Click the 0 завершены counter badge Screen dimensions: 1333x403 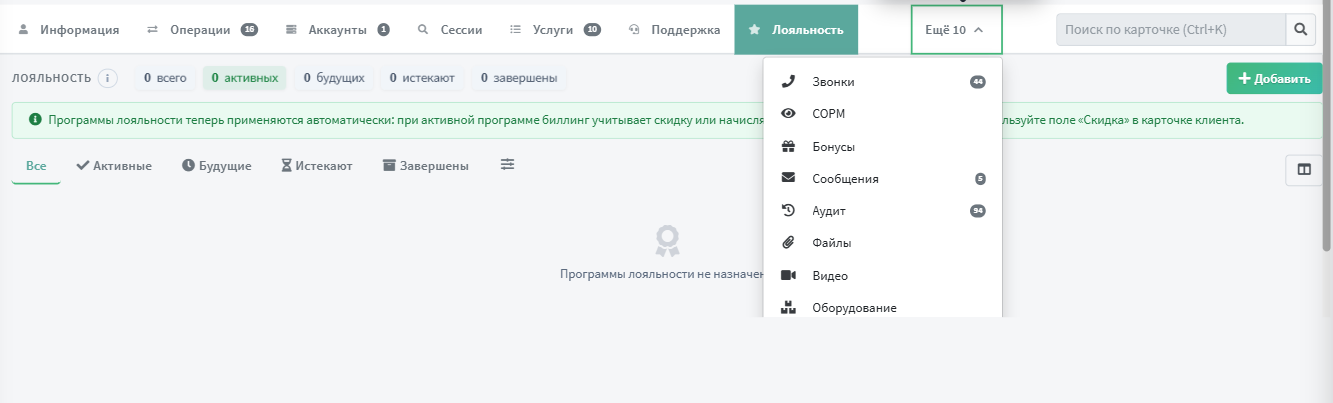pyautogui.click(x=518, y=78)
